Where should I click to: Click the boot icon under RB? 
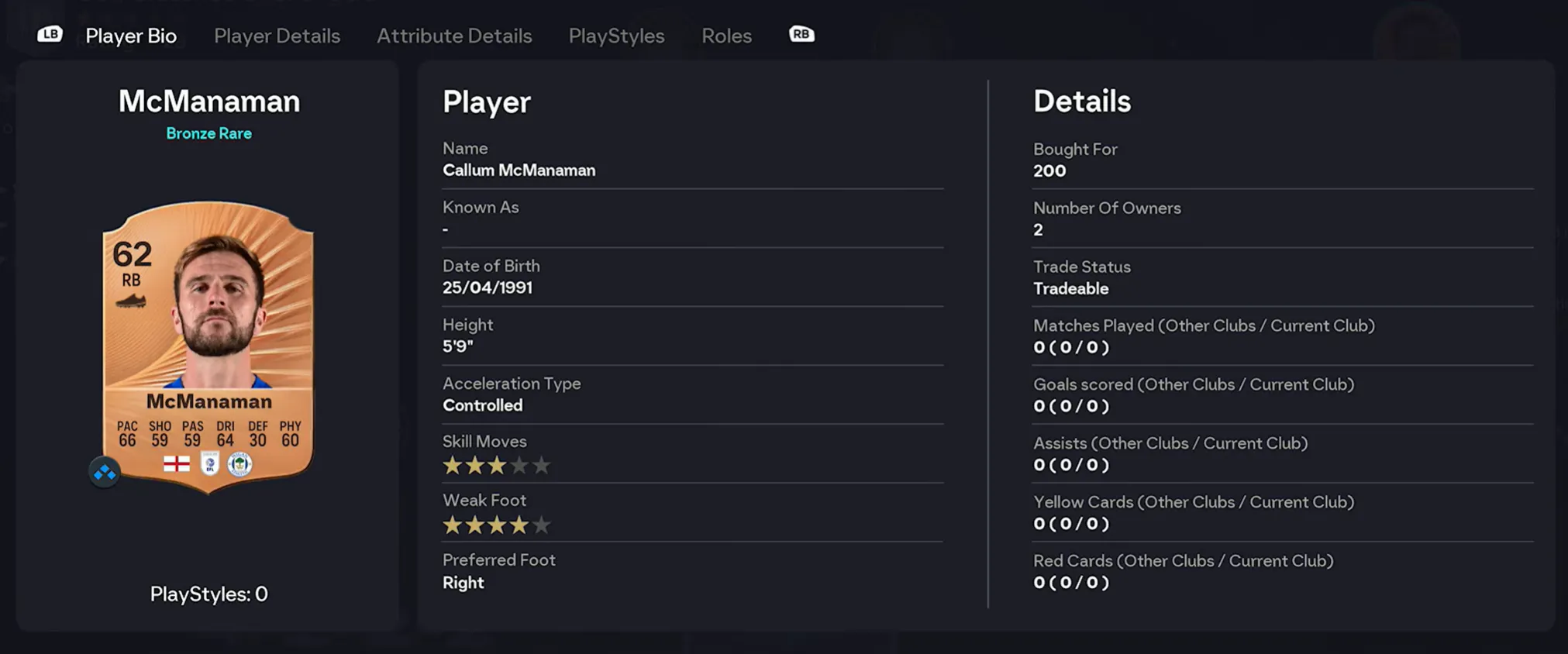tap(131, 301)
